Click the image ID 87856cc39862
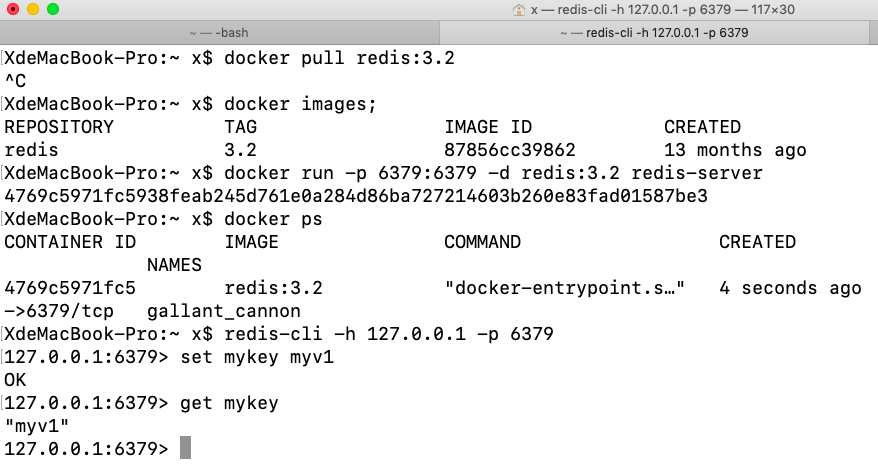 (x=509, y=150)
